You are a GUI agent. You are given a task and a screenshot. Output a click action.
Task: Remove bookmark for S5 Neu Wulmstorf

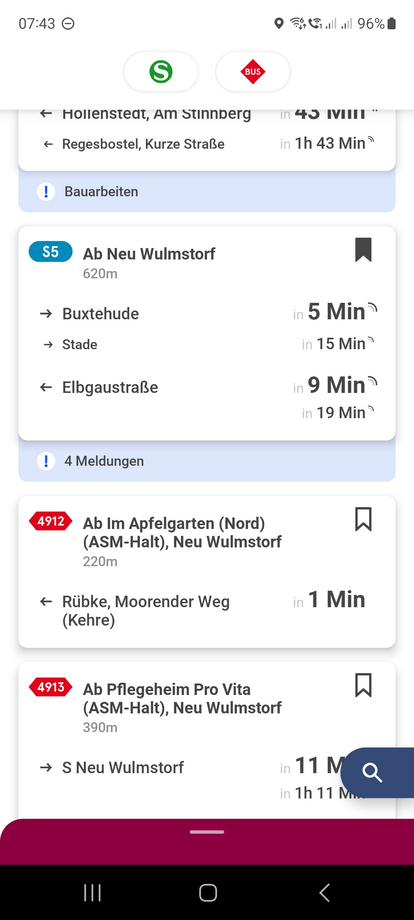pyautogui.click(x=363, y=250)
